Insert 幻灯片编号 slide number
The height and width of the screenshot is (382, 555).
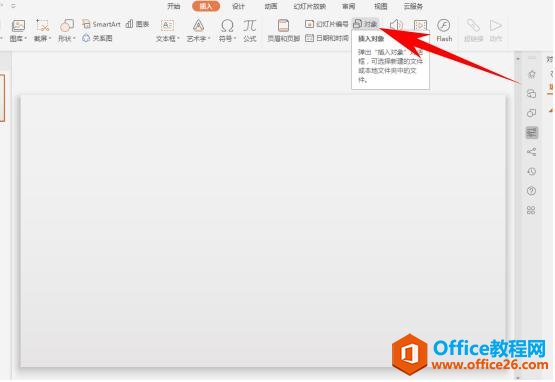(326, 24)
